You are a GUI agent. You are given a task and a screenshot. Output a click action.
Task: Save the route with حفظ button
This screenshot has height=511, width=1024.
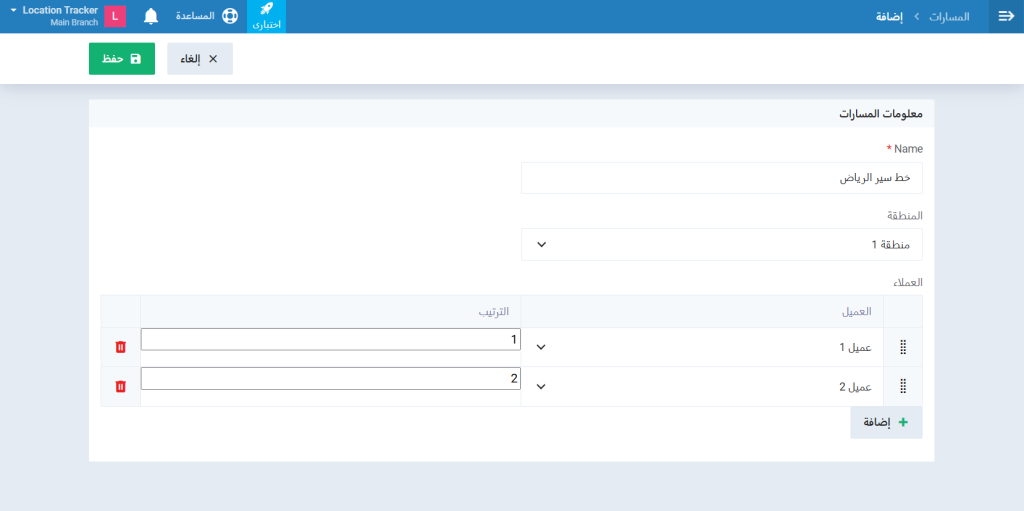point(122,59)
